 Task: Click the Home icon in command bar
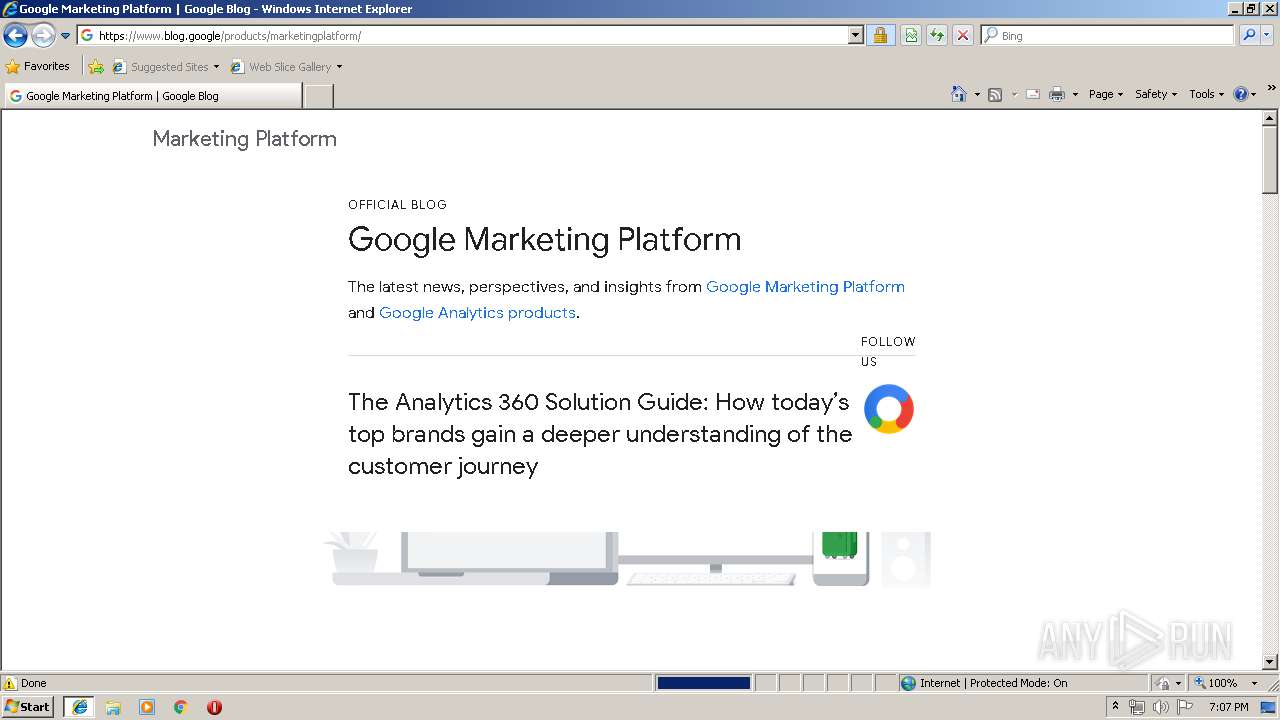pyautogui.click(x=959, y=94)
